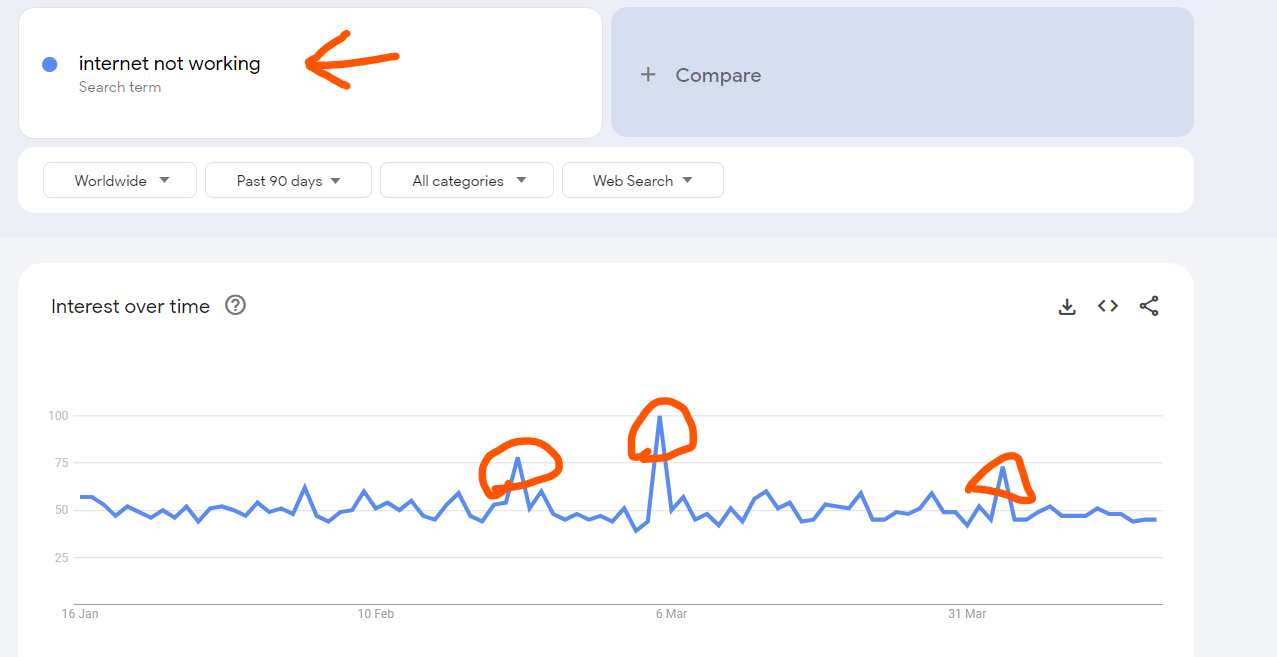Click the Interest over time heading

pyautogui.click(x=130, y=306)
